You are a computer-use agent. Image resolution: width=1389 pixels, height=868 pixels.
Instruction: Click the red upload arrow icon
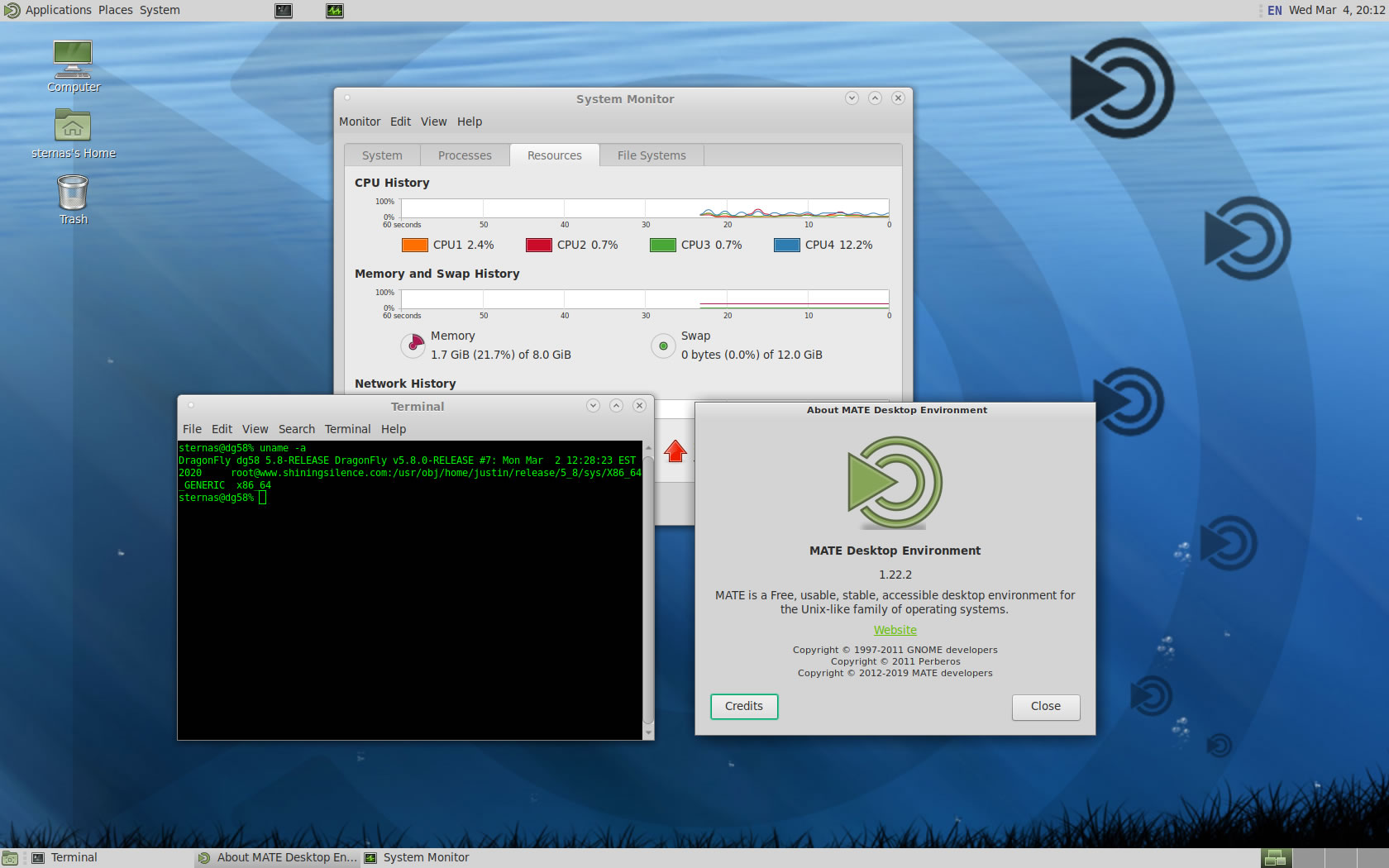click(675, 451)
